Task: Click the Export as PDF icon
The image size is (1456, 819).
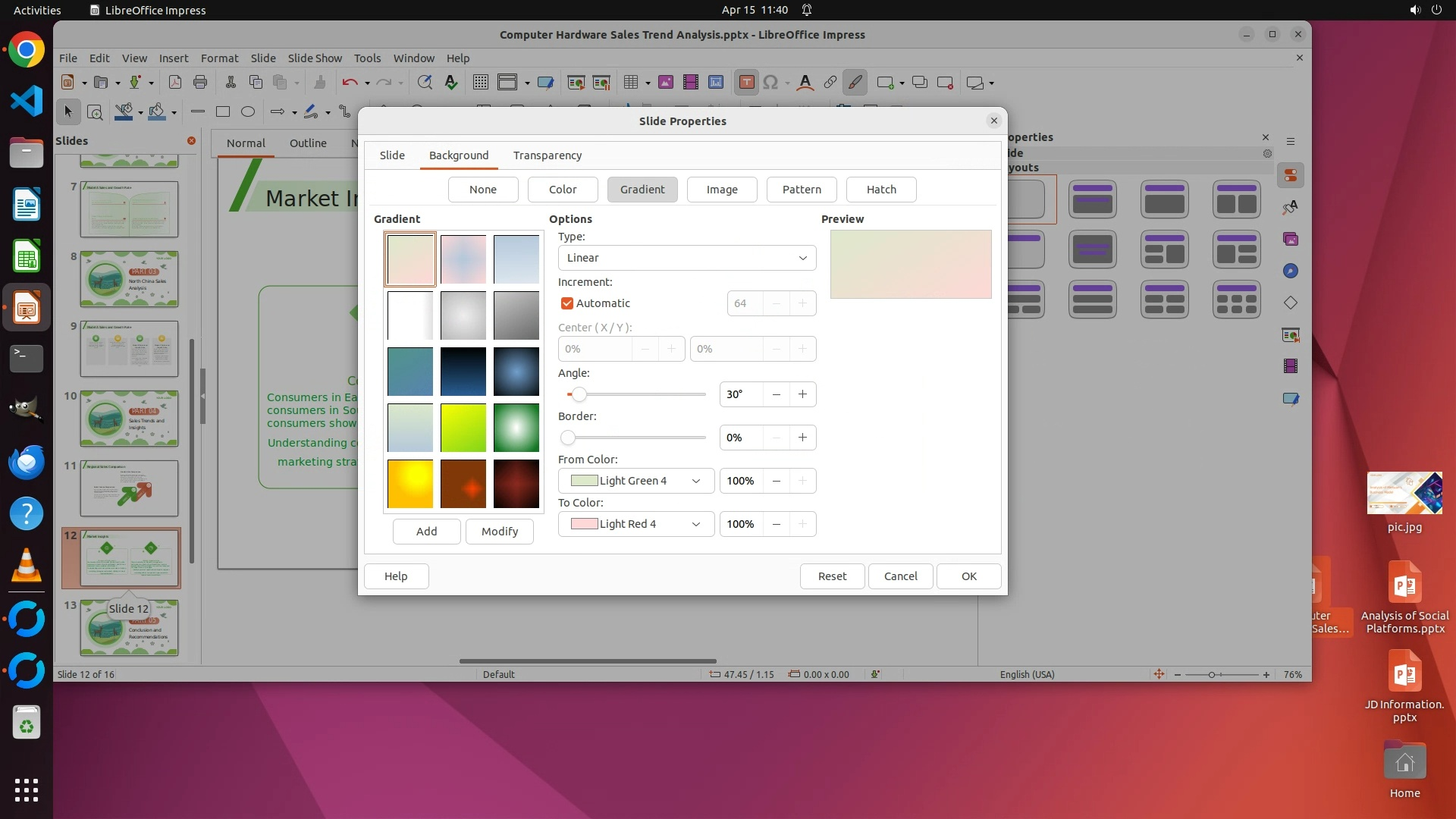Action: 174,83
